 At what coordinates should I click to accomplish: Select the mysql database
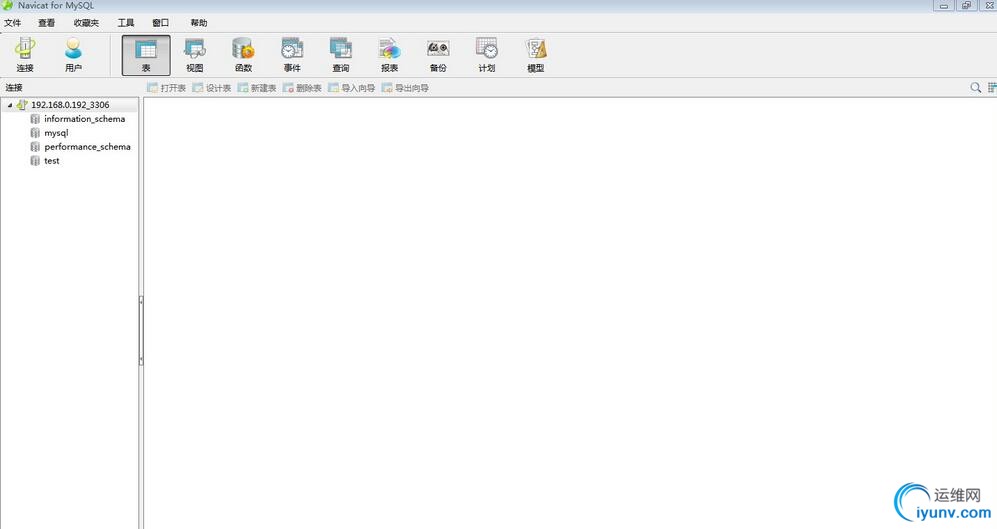pyautogui.click(x=56, y=133)
